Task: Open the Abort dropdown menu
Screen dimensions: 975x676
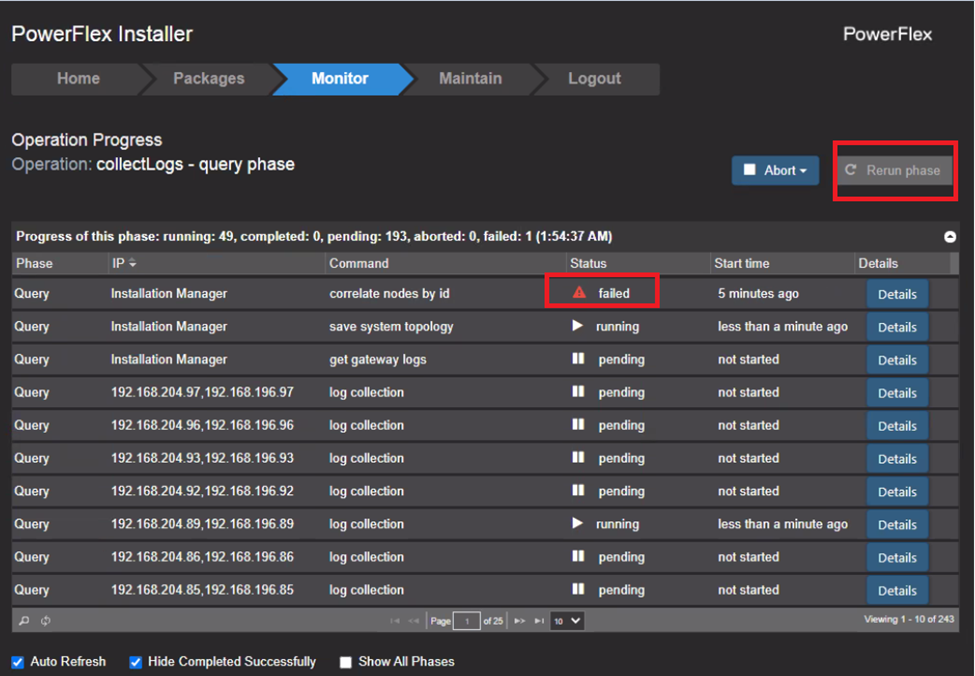Action: (x=803, y=169)
